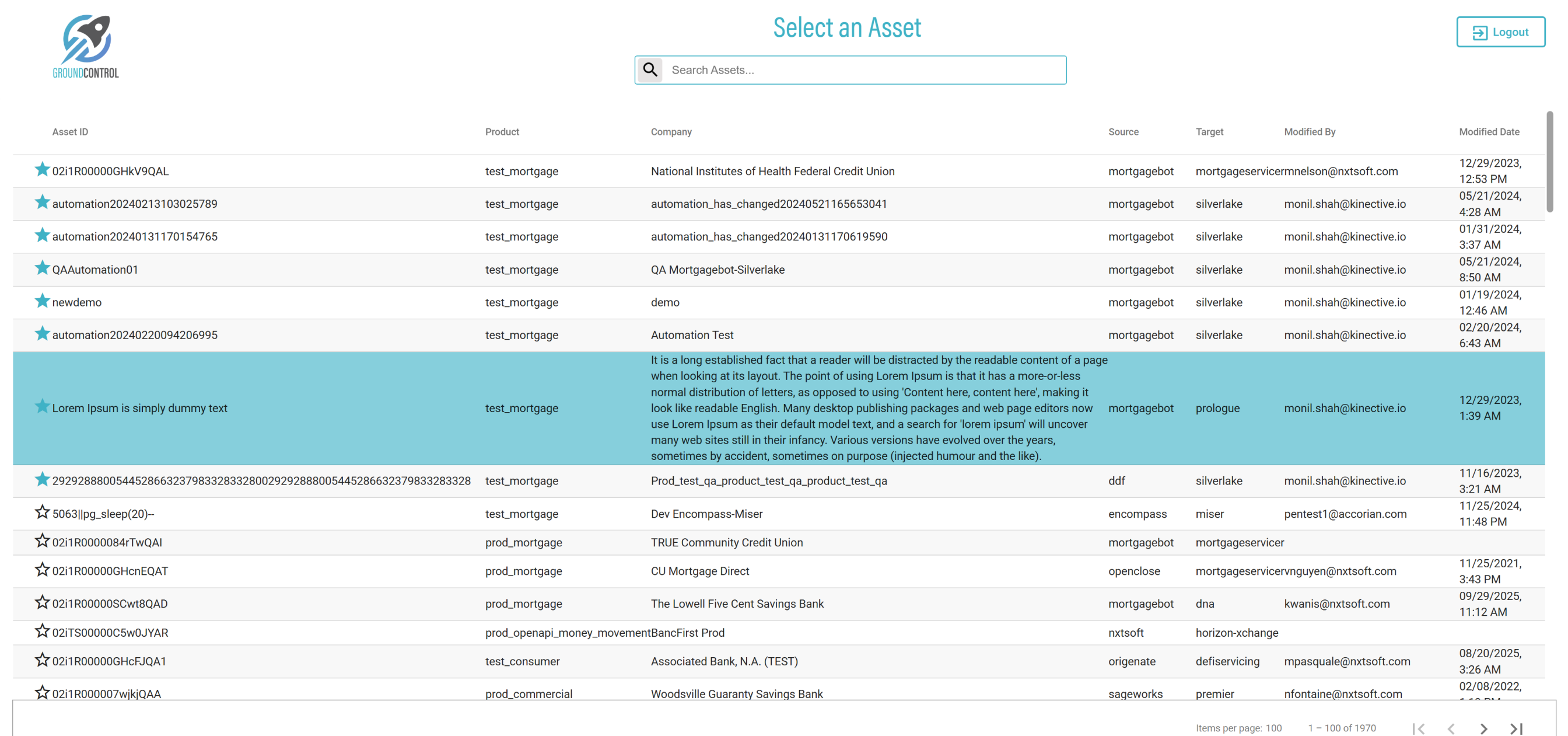Sort by the Modified Date column header
This screenshot has width=1568, height=736.
[x=1488, y=131]
